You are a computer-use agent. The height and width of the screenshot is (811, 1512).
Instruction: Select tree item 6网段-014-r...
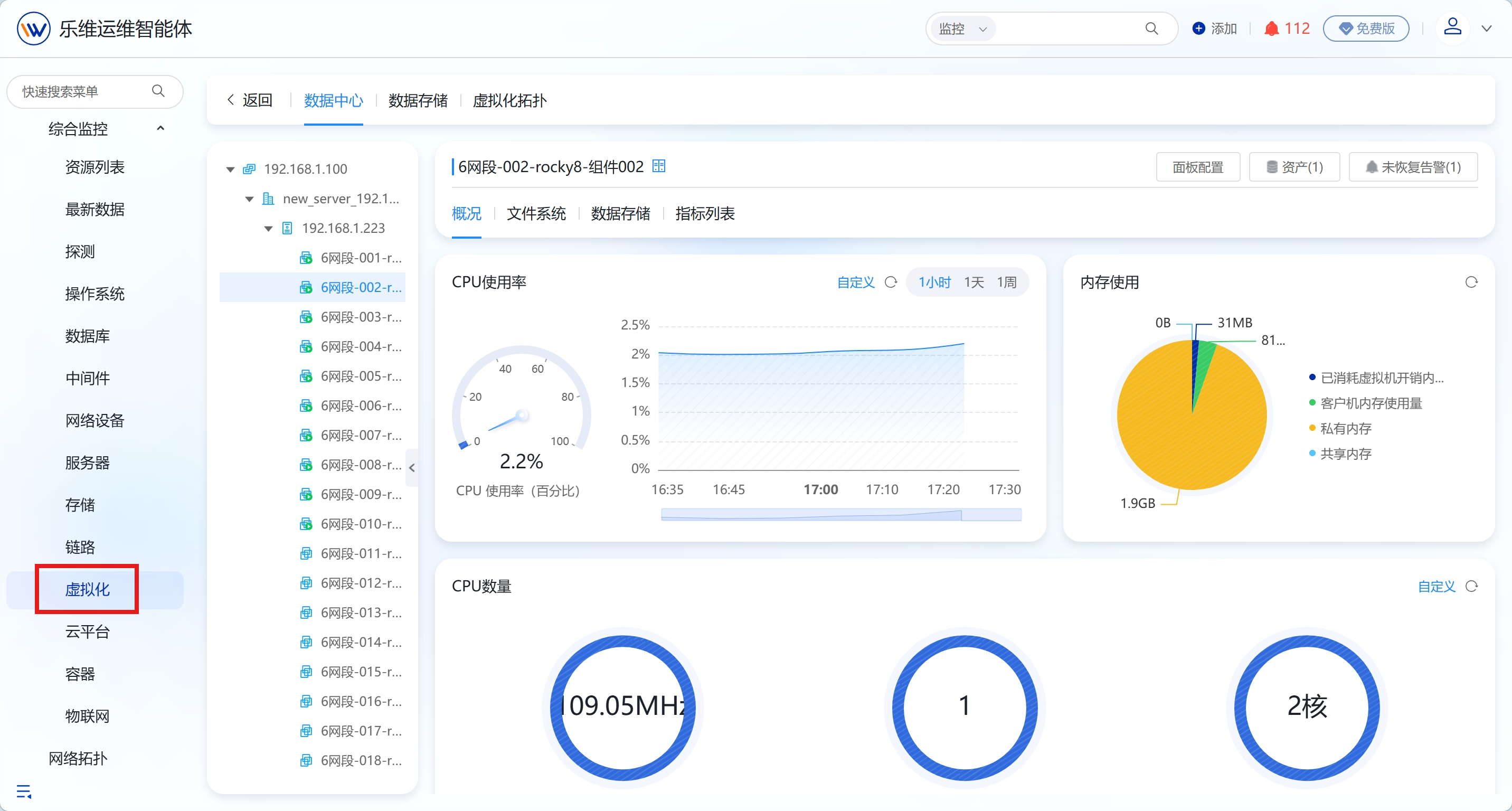pos(312,642)
